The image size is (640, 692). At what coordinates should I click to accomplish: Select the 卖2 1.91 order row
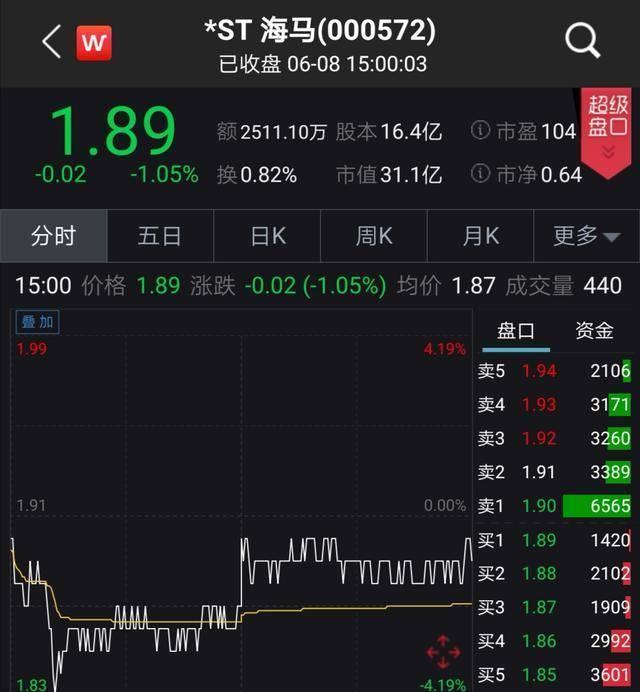point(554,472)
